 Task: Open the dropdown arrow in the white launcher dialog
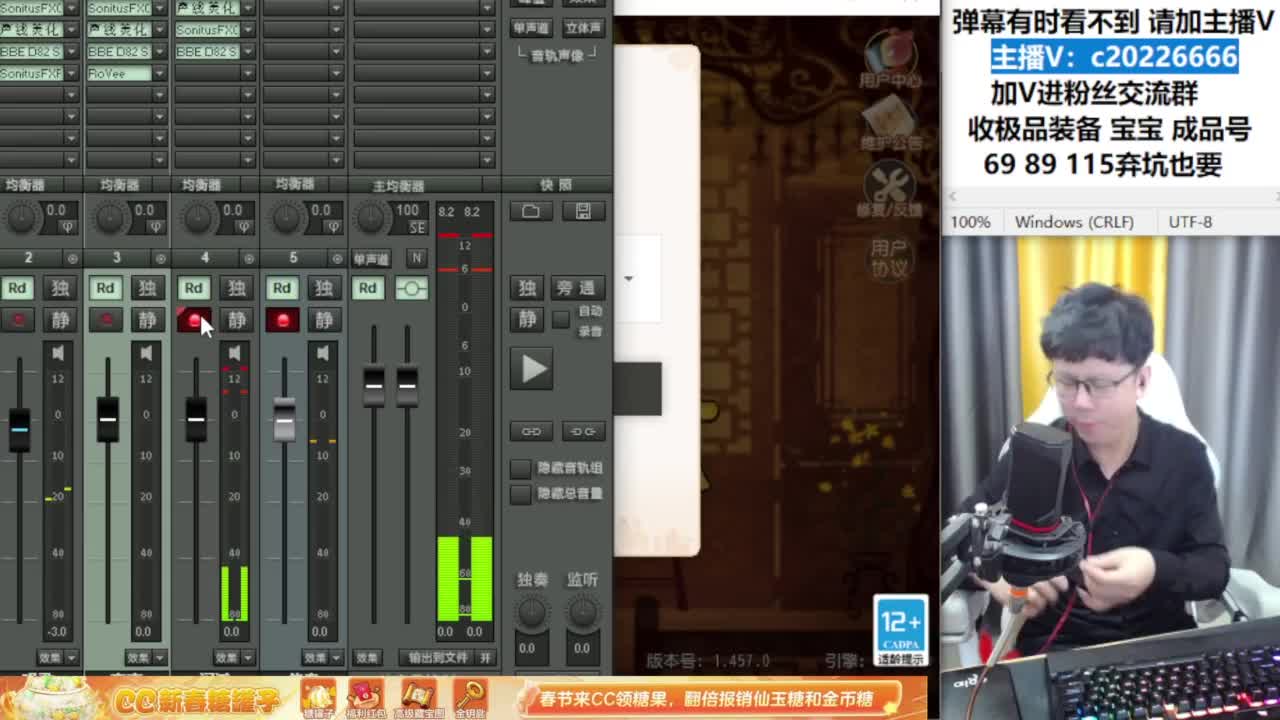click(628, 278)
